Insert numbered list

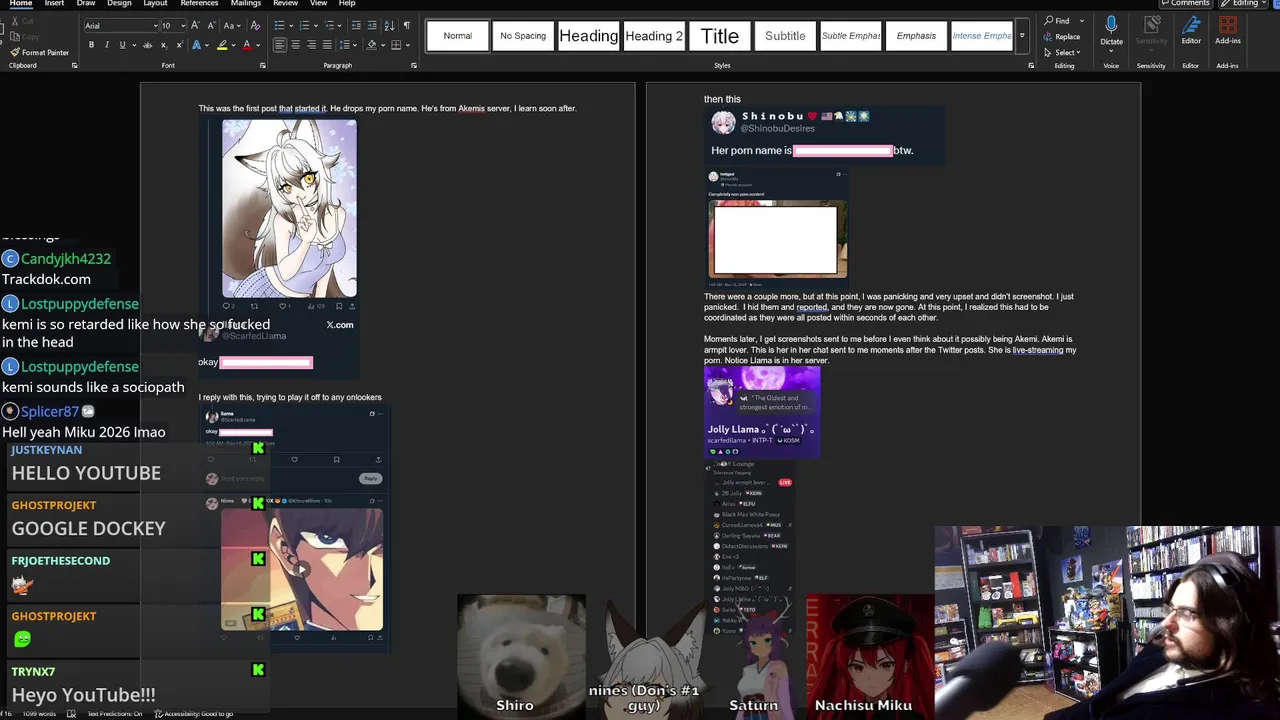coord(306,25)
